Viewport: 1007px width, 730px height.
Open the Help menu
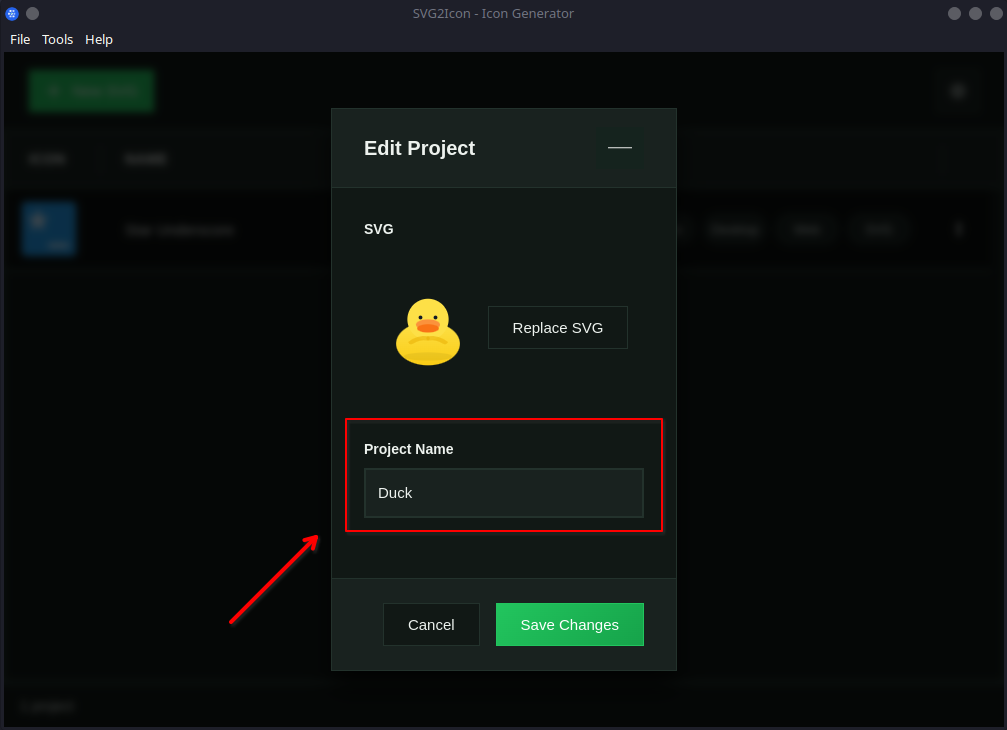point(98,39)
